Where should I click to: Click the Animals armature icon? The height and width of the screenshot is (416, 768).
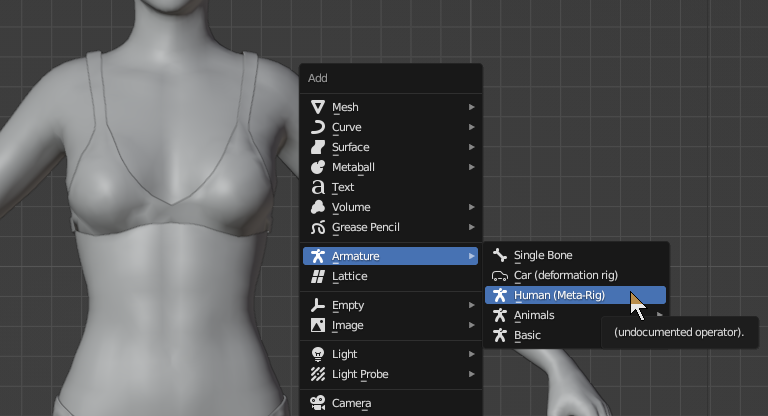pos(500,315)
